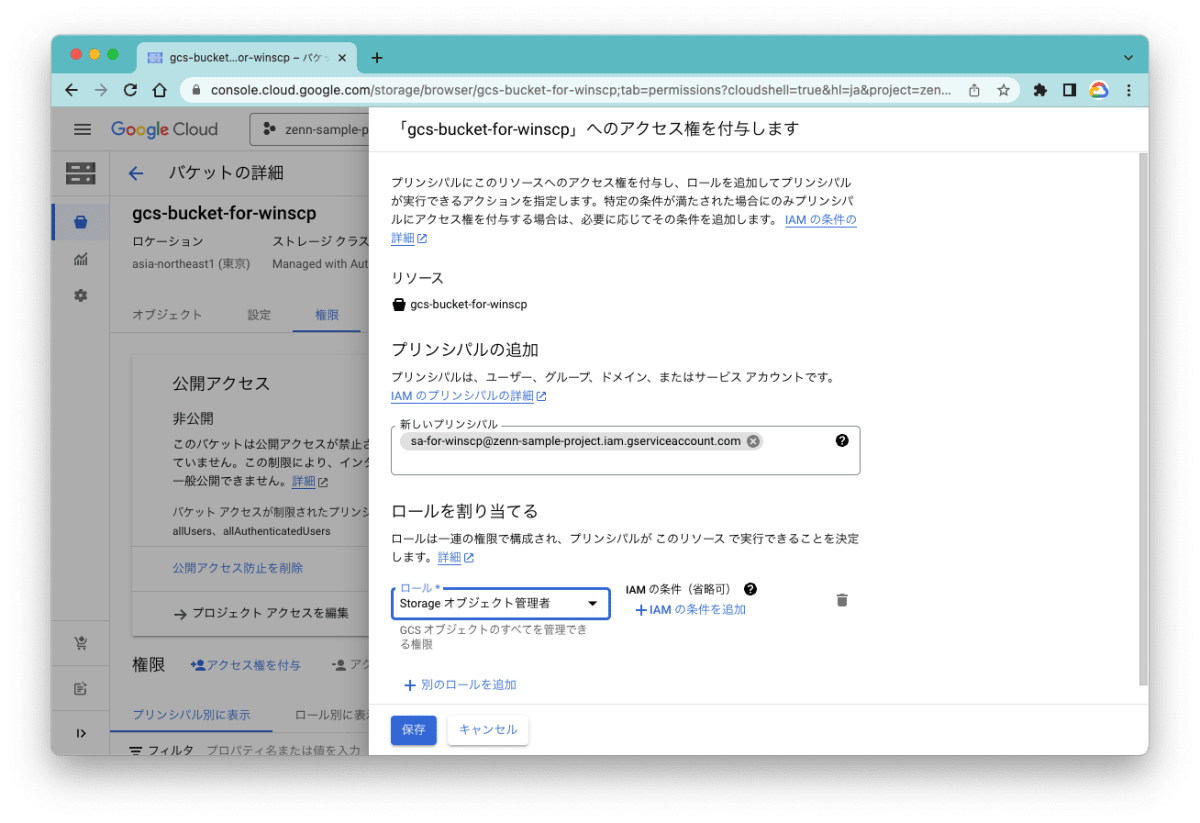Open the ロール dropdown
Screen dimensions: 1200x823
(500, 604)
